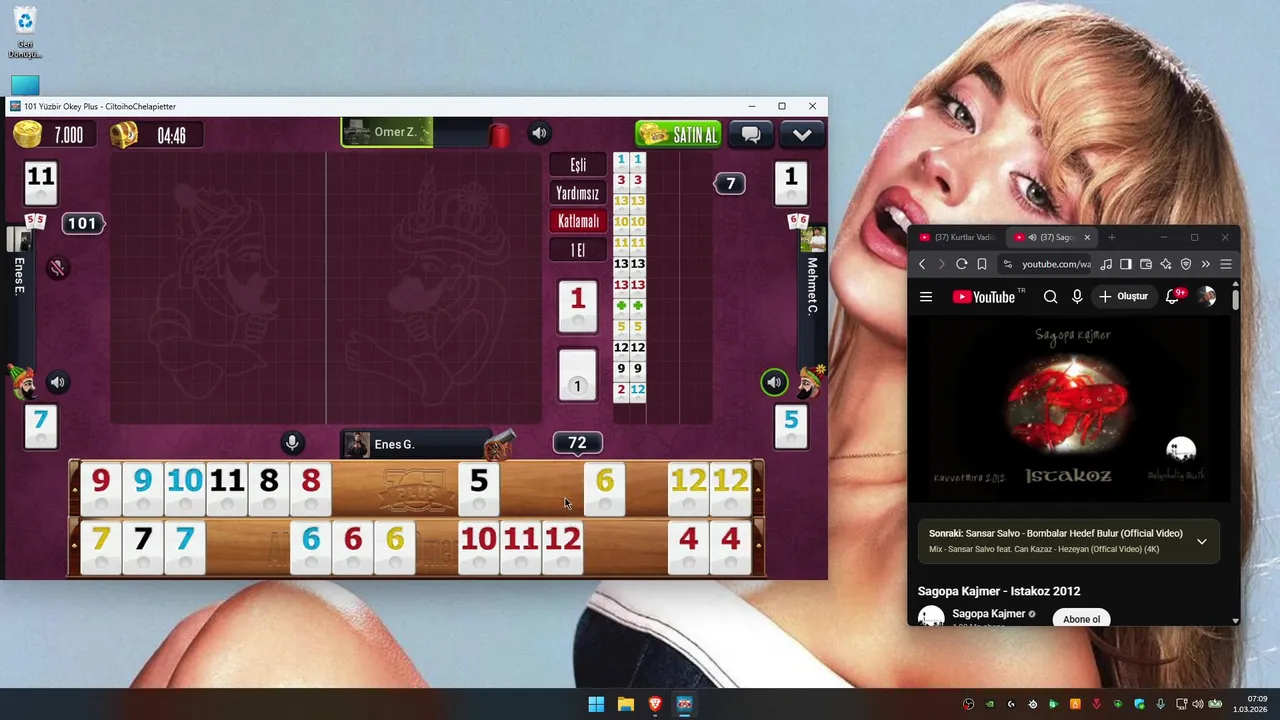Toggle the muted microphone icon under 101
Viewport: 1280px width, 720px height.
[57, 268]
